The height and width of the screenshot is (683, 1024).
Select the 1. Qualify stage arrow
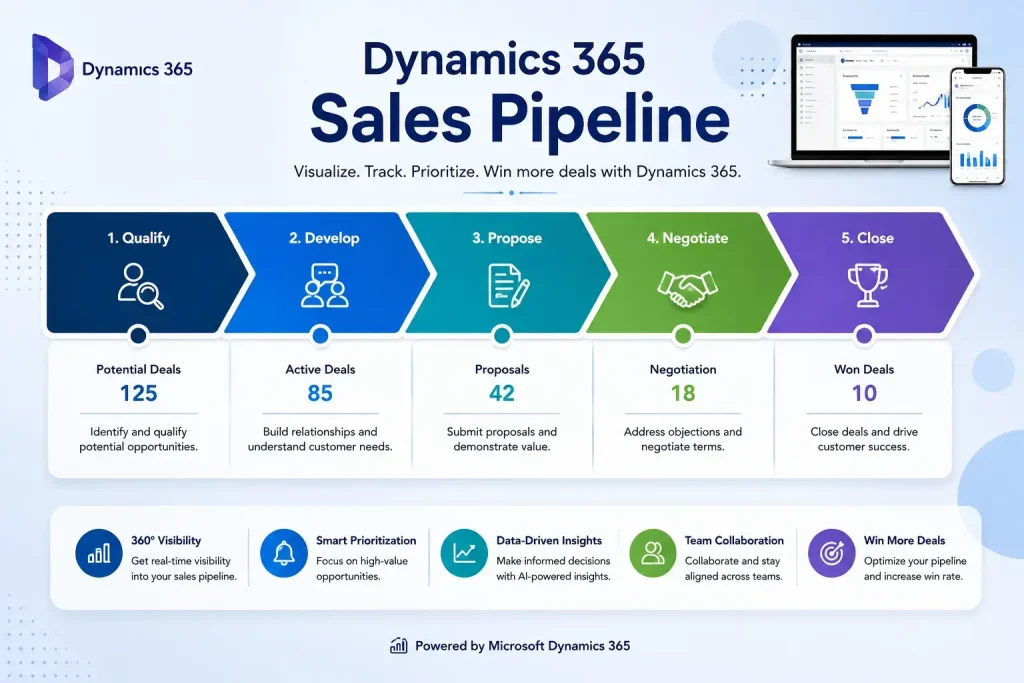click(x=146, y=272)
